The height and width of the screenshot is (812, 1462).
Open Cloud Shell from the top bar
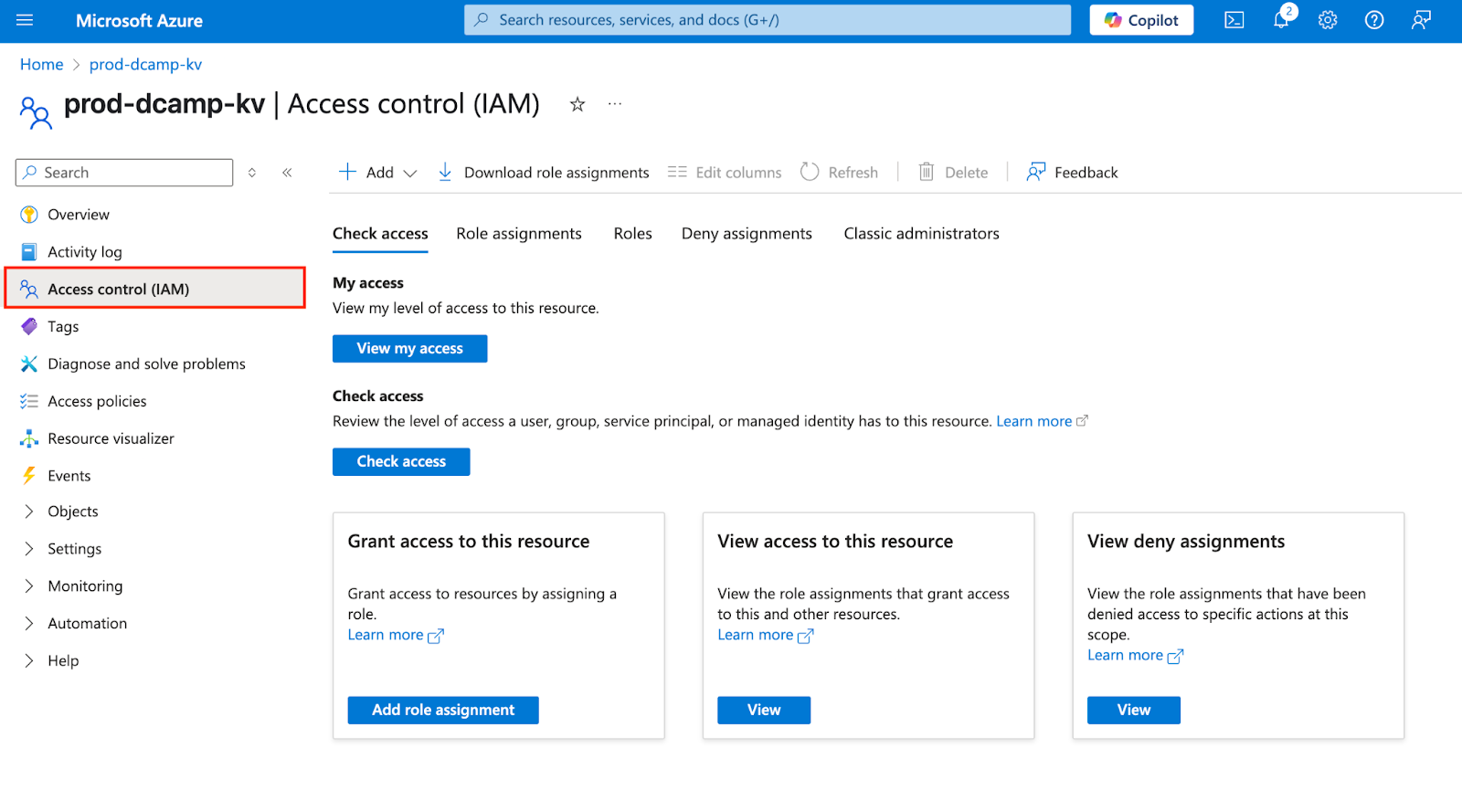pyautogui.click(x=1234, y=20)
